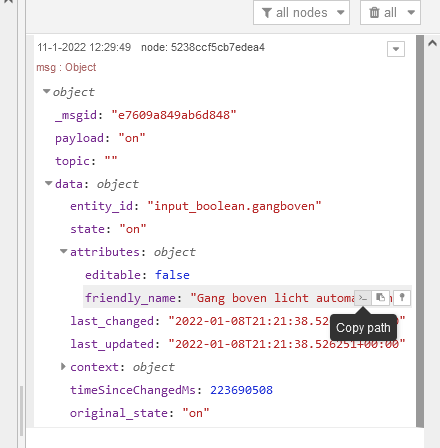Image resolution: width=440 pixels, height=448 pixels.
Task: Click the last_changed key
Action: 112,321
